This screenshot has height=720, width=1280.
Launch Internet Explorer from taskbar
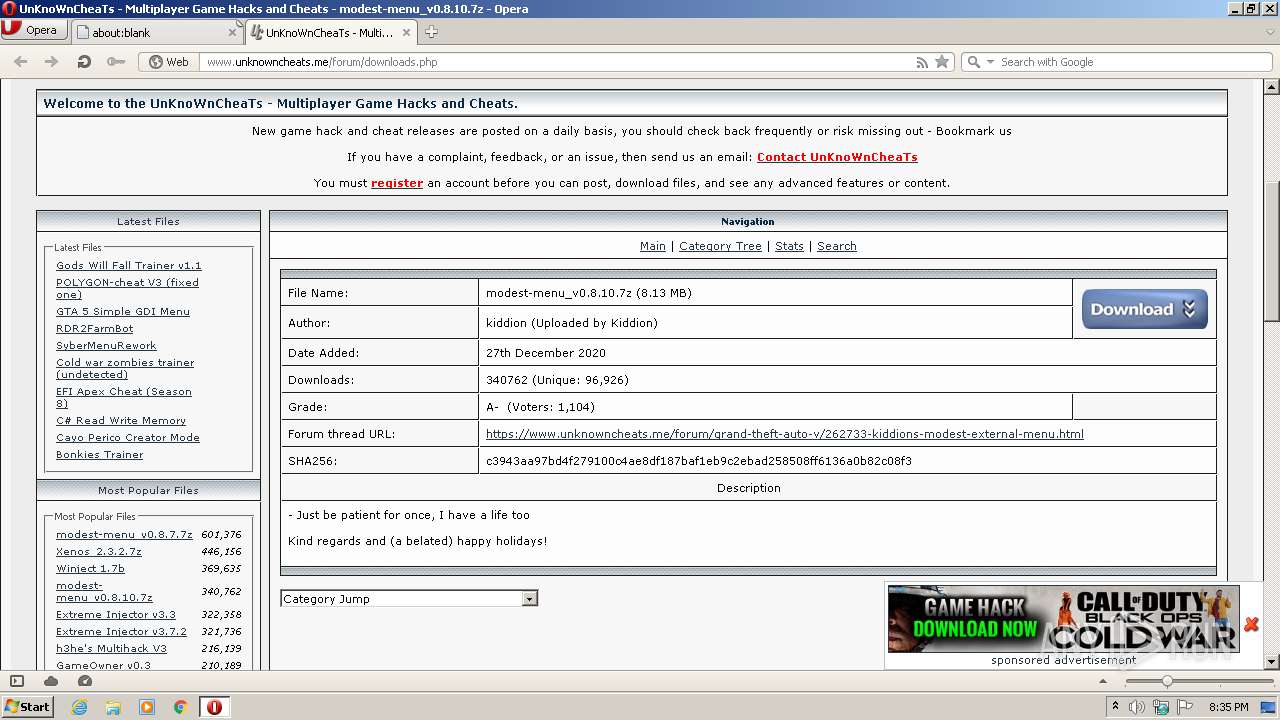pyautogui.click(x=80, y=707)
